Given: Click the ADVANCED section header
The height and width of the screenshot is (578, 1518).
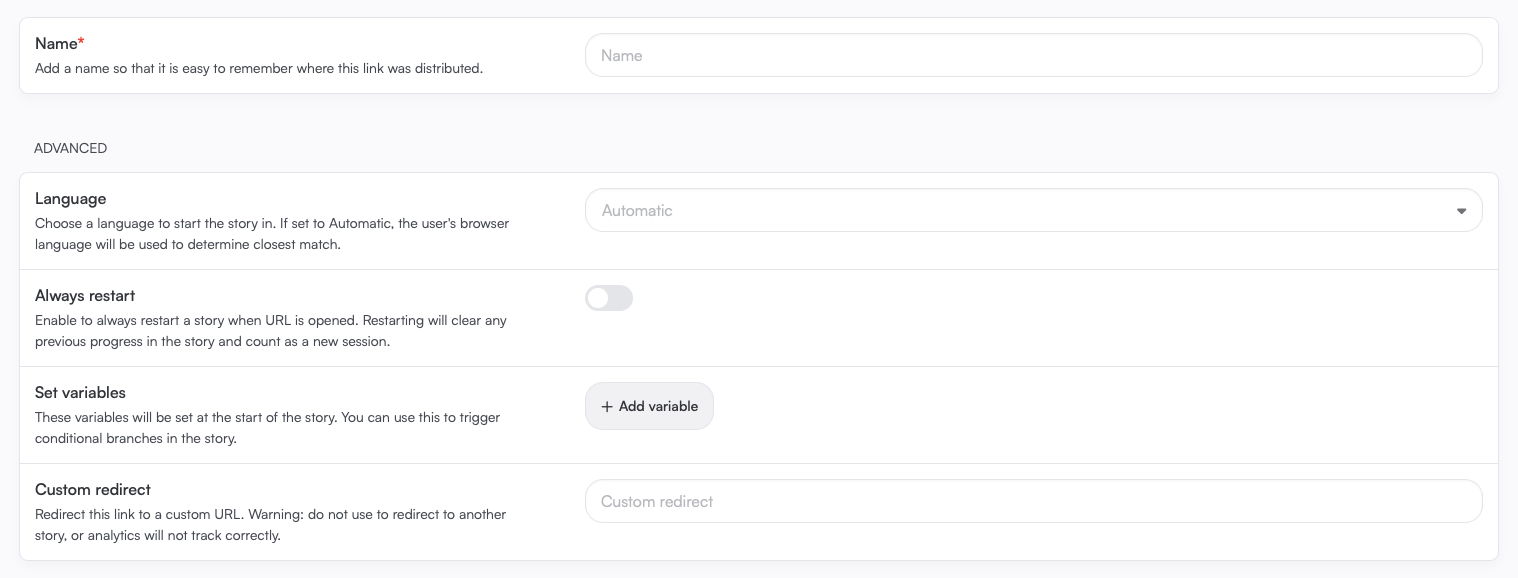Looking at the screenshot, I should pyautogui.click(x=70, y=148).
